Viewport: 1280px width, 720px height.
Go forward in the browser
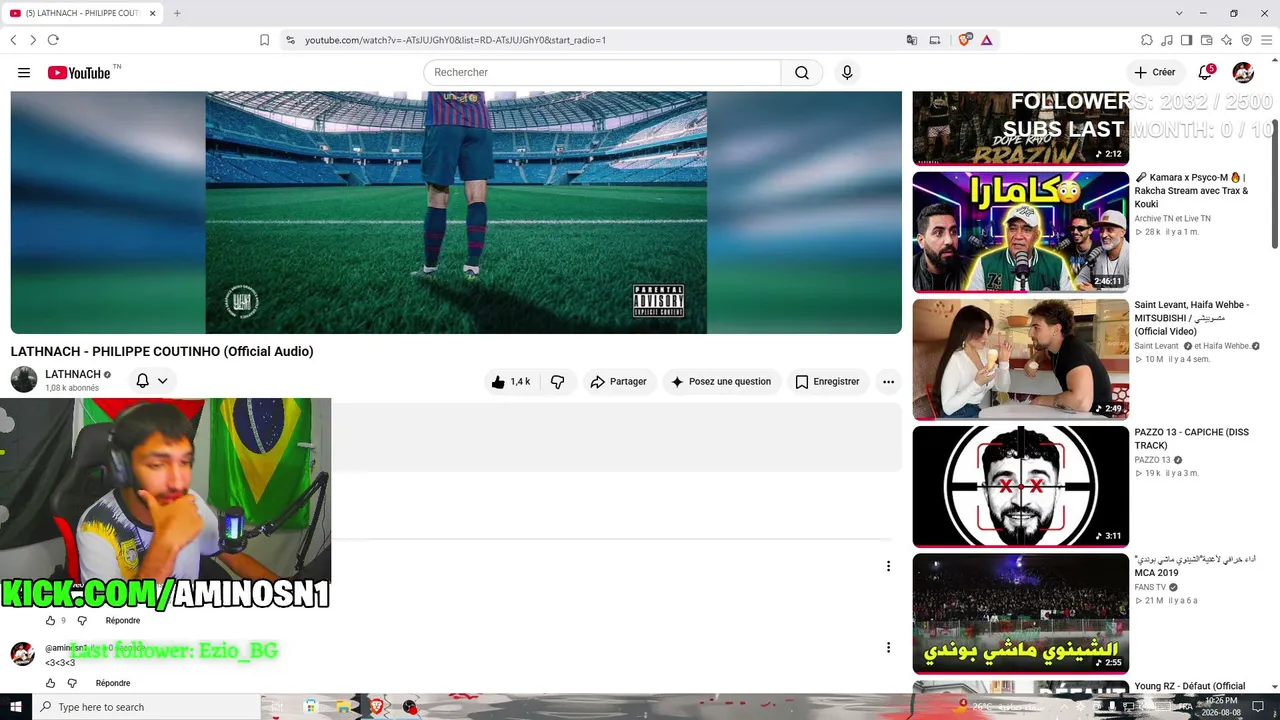(x=33, y=40)
